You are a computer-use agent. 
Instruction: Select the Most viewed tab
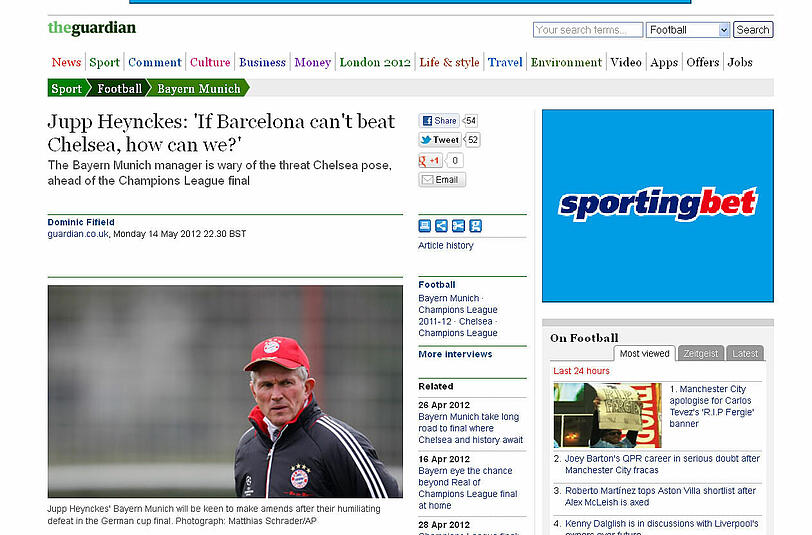point(644,354)
